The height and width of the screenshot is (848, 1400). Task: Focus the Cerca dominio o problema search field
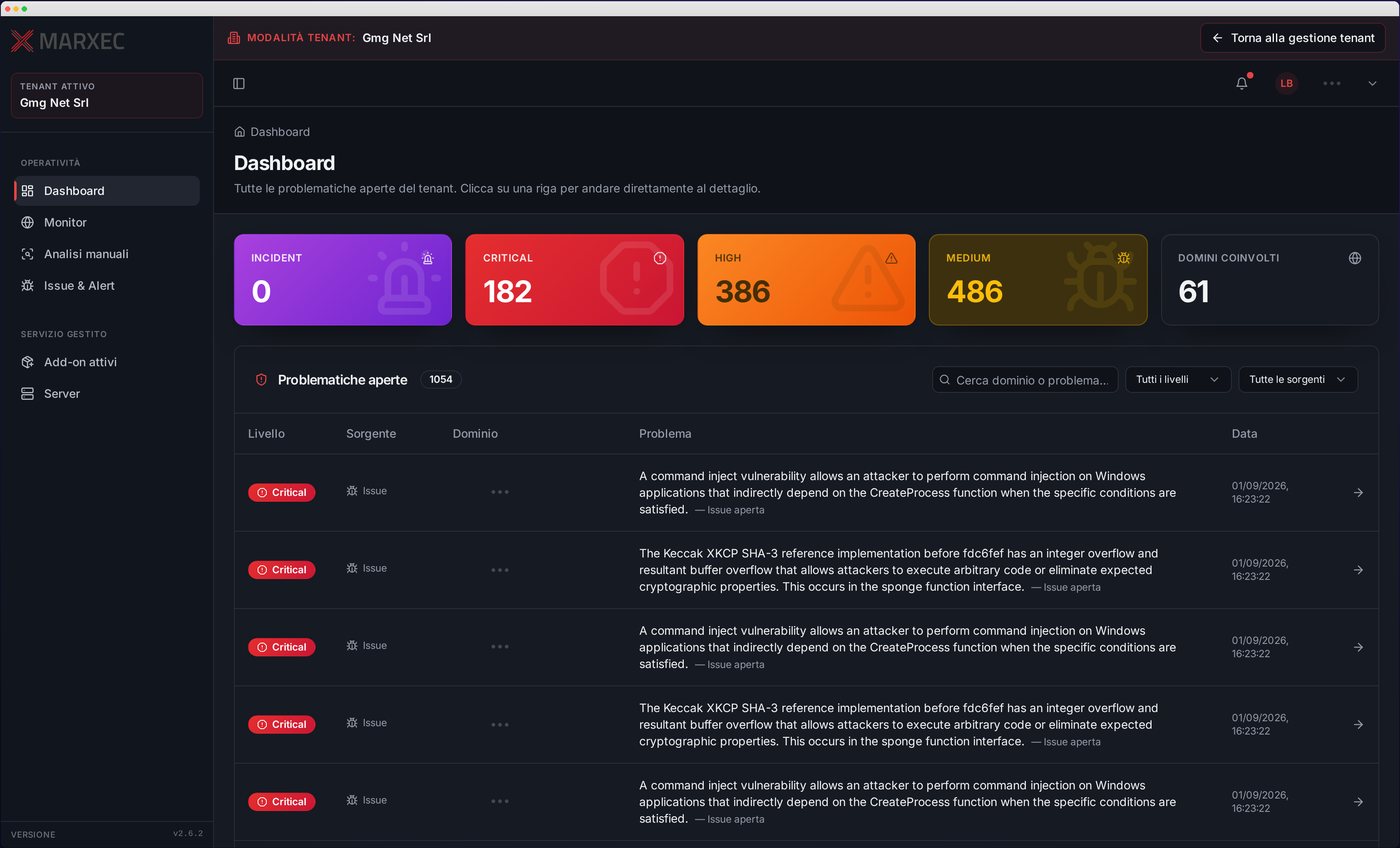pos(1025,380)
